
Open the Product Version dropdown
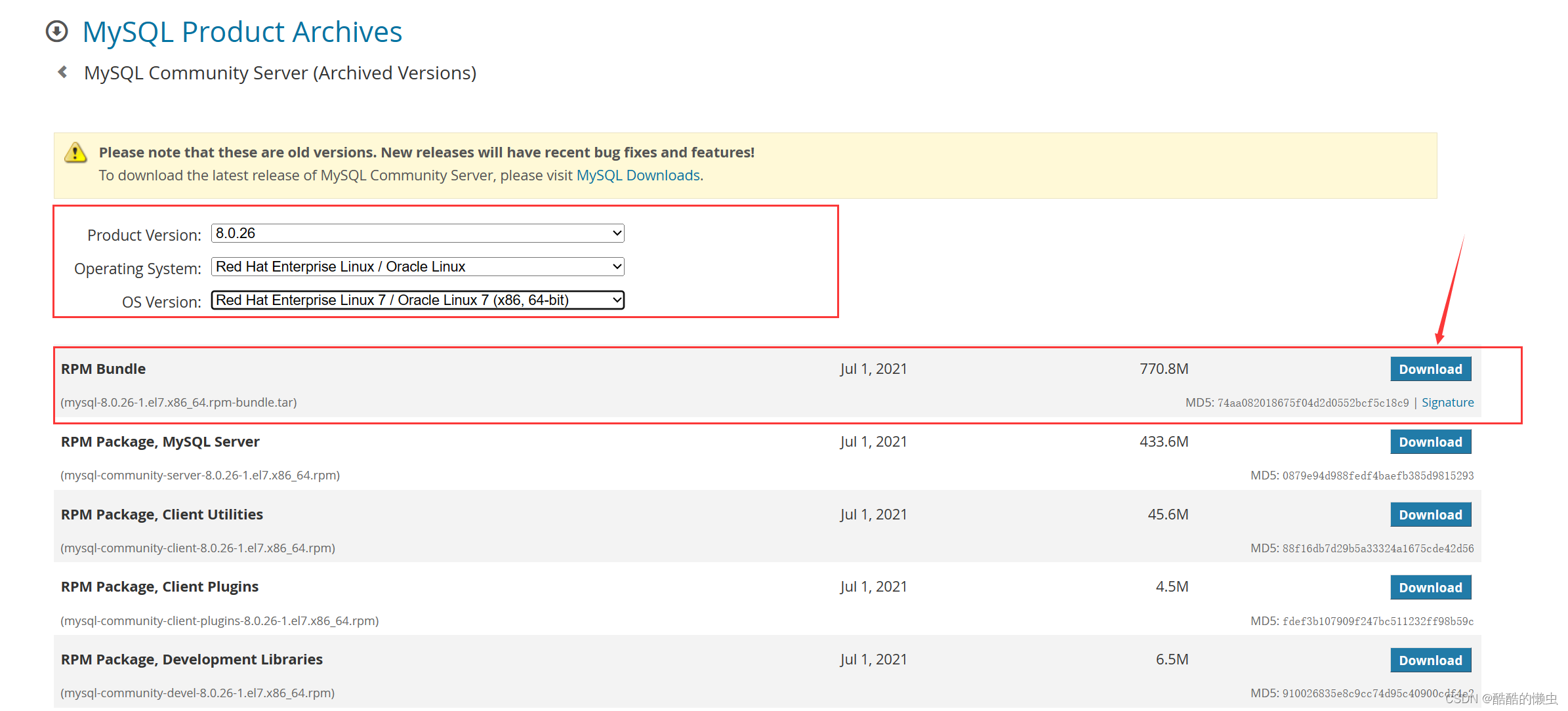pos(417,234)
